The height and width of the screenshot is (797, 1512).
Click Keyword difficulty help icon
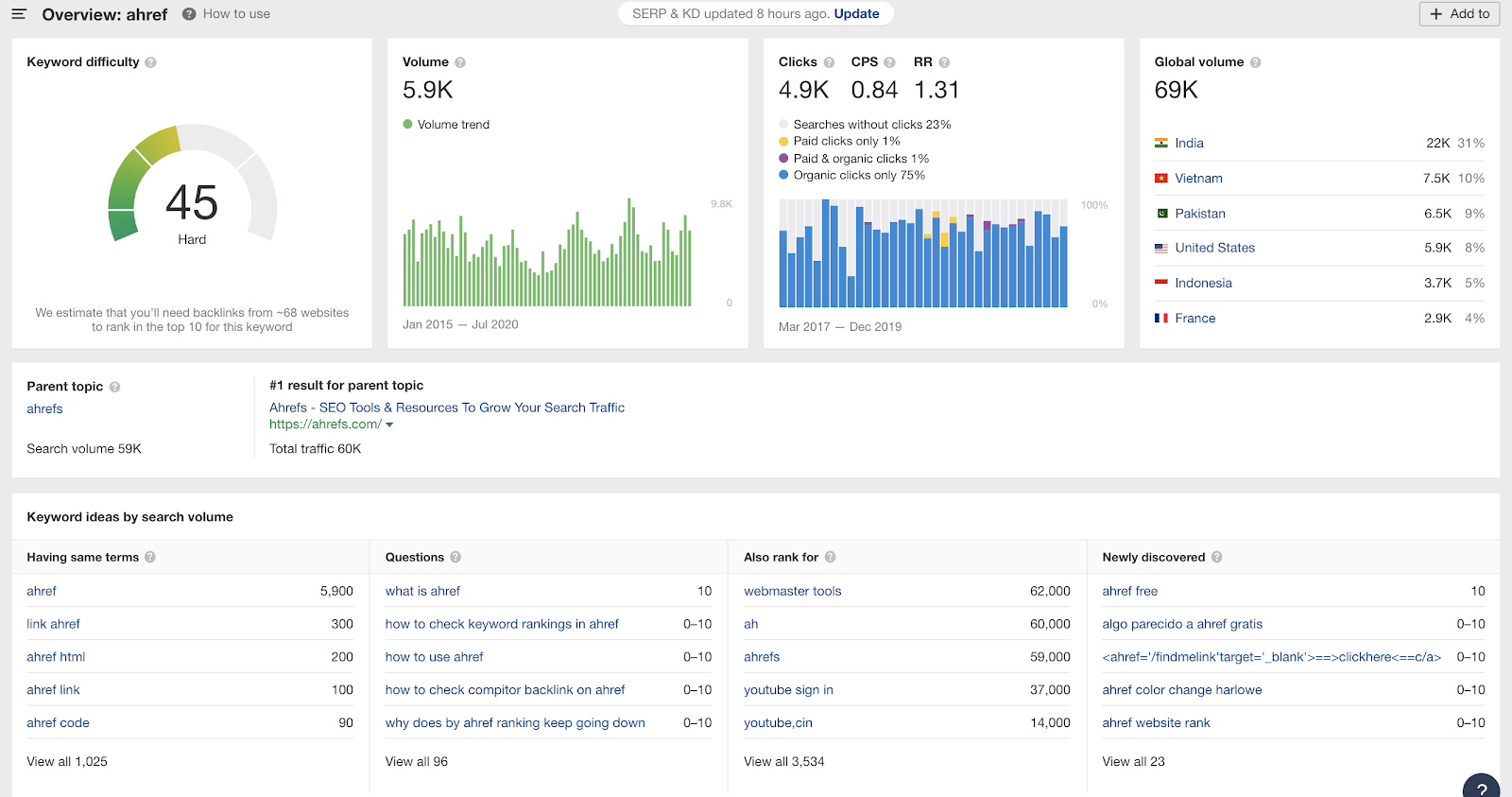(x=151, y=62)
